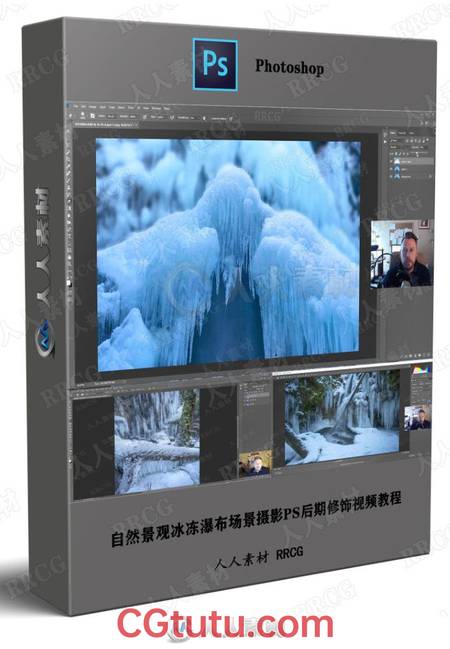Open the layer Kind filter dropdown

pos(394,141)
